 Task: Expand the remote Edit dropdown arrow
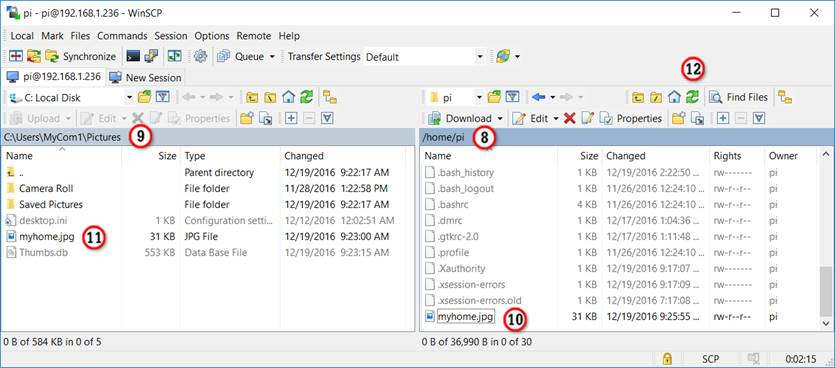coord(555,118)
